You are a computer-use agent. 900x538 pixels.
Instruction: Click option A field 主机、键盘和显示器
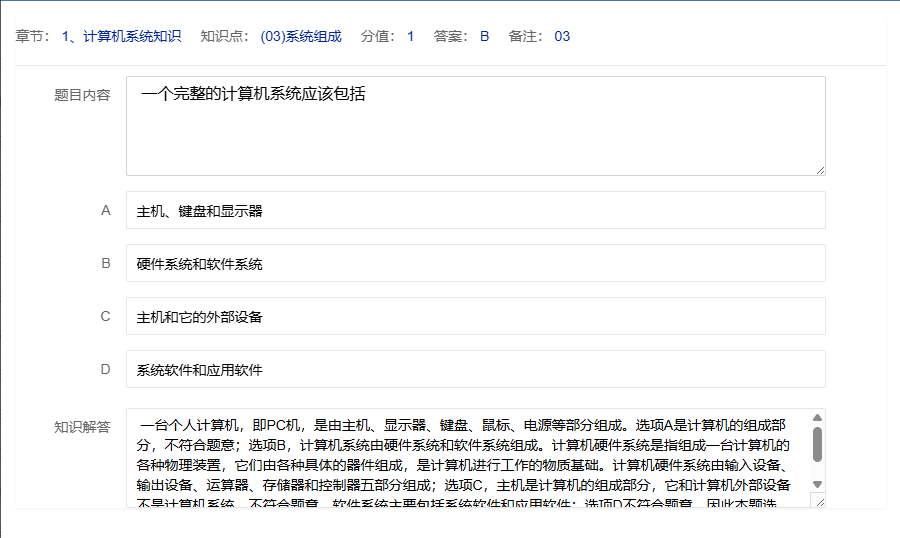point(475,211)
